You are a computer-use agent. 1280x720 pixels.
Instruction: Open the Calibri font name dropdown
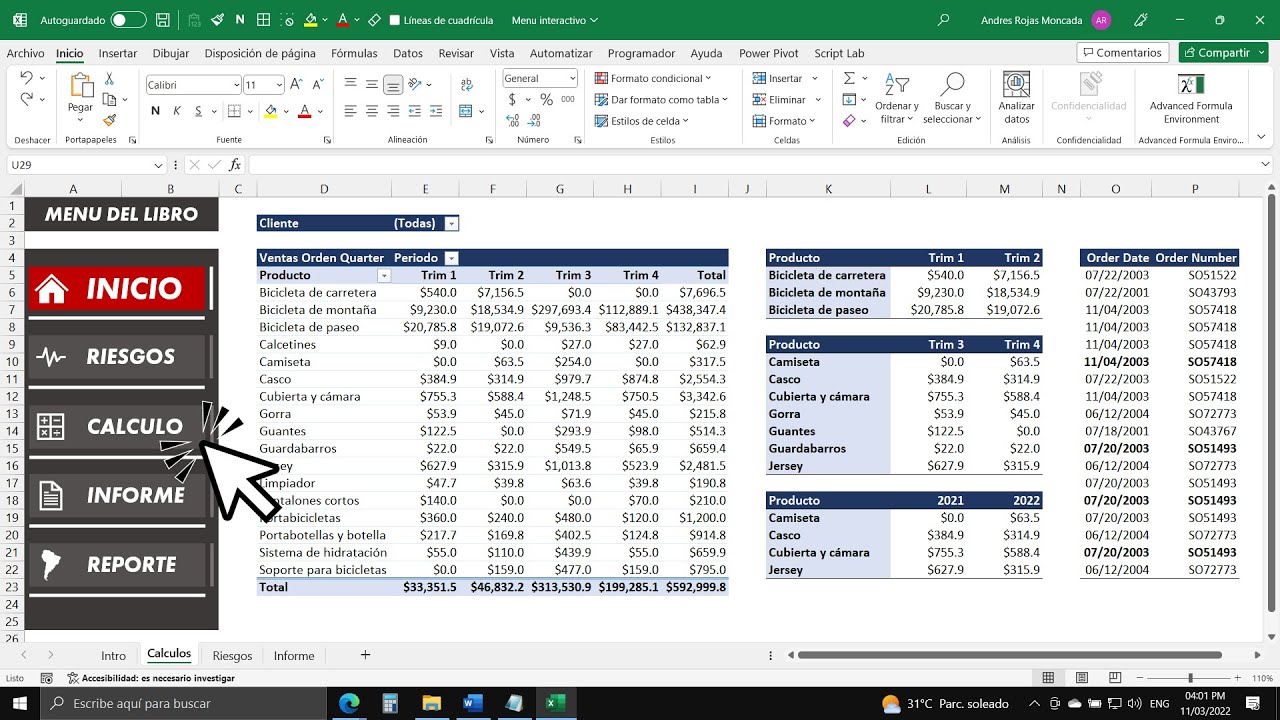(x=237, y=85)
